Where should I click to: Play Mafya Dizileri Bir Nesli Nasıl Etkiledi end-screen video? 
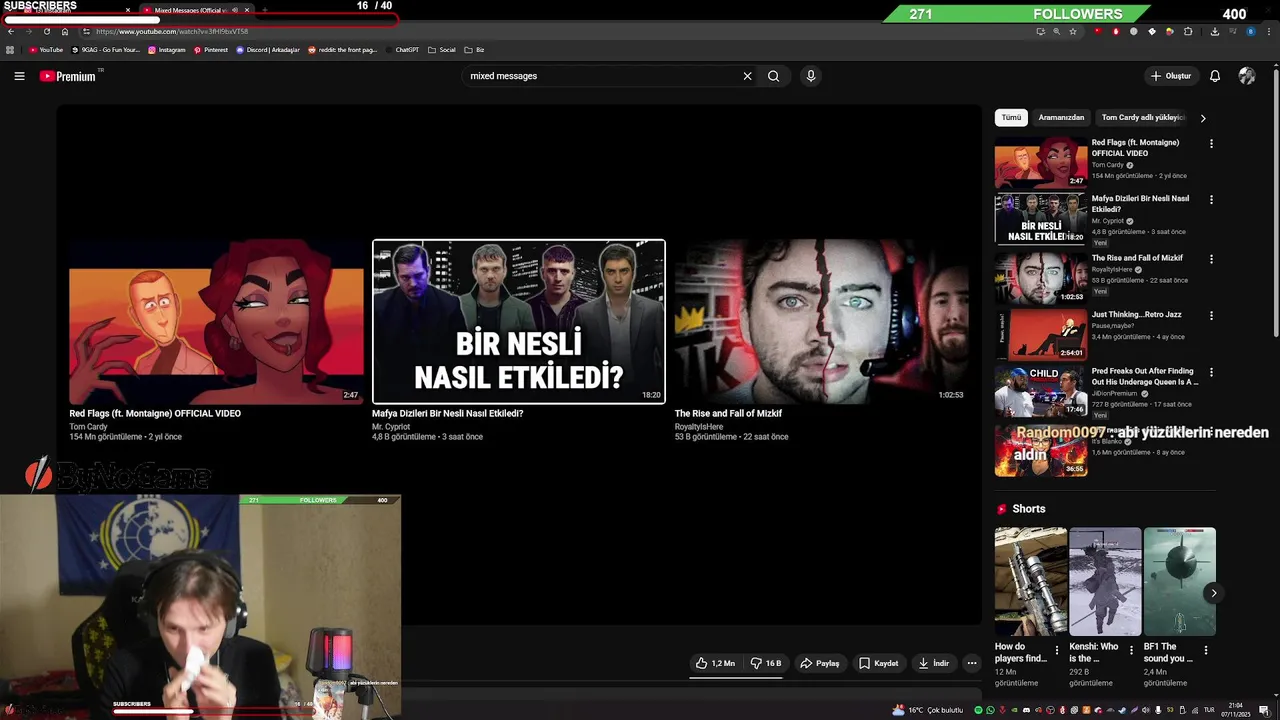(x=518, y=322)
